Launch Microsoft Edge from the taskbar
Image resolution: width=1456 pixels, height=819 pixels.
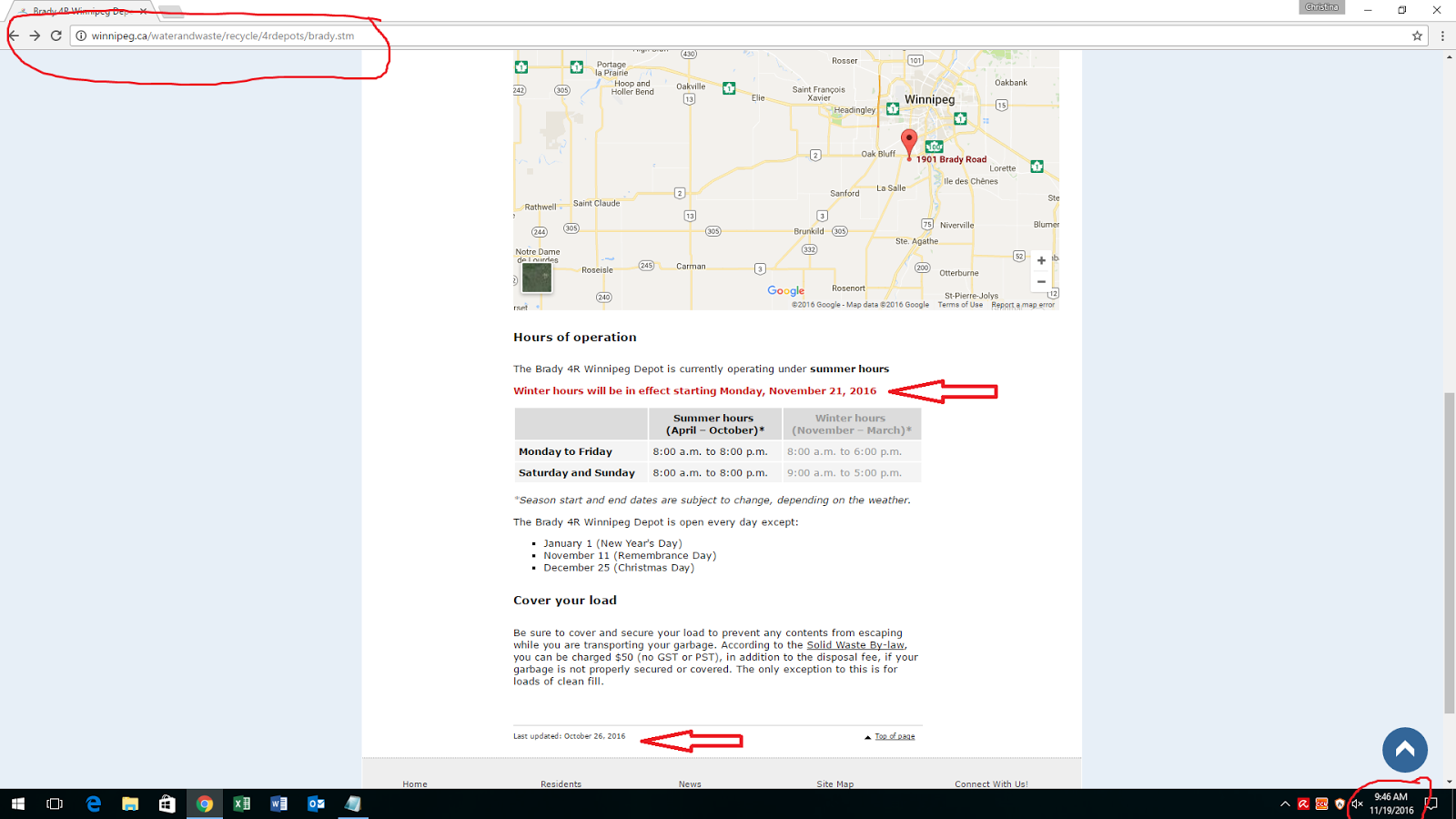pos(93,804)
